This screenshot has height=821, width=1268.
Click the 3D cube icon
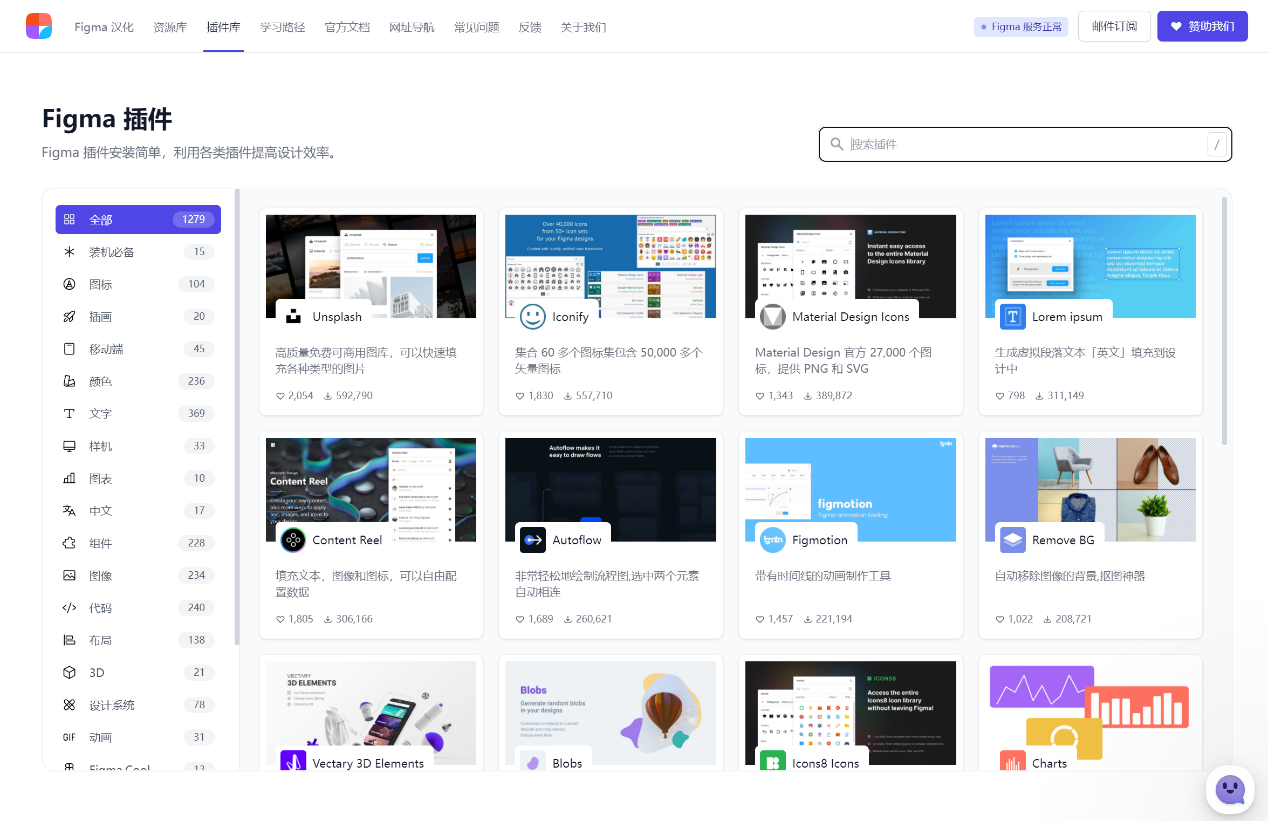pyautogui.click(x=69, y=672)
